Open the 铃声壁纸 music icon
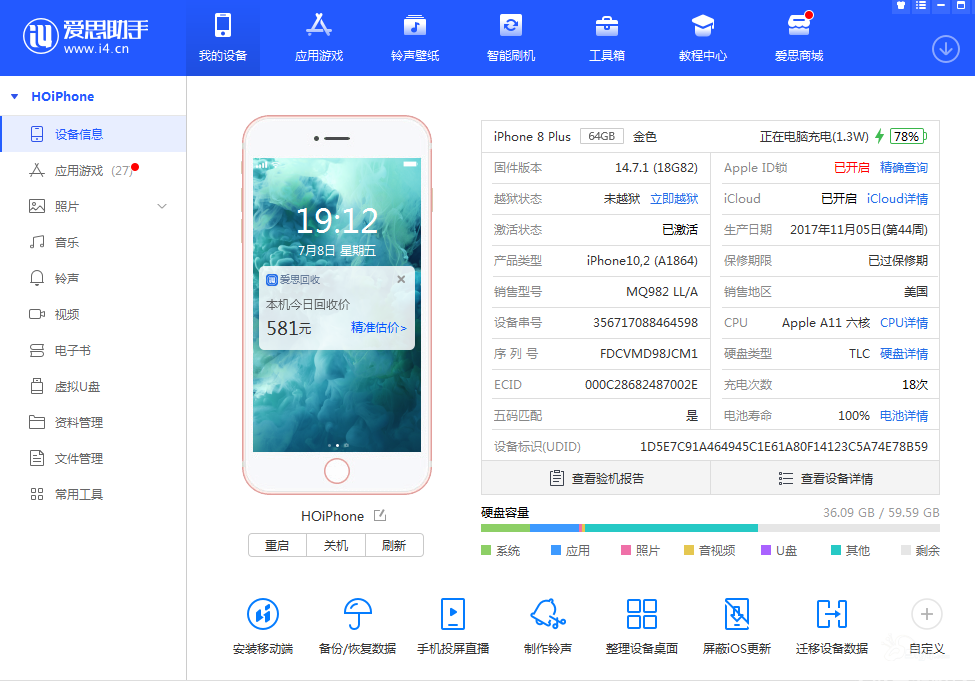The height and width of the screenshot is (687, 975). coord(415,25)
